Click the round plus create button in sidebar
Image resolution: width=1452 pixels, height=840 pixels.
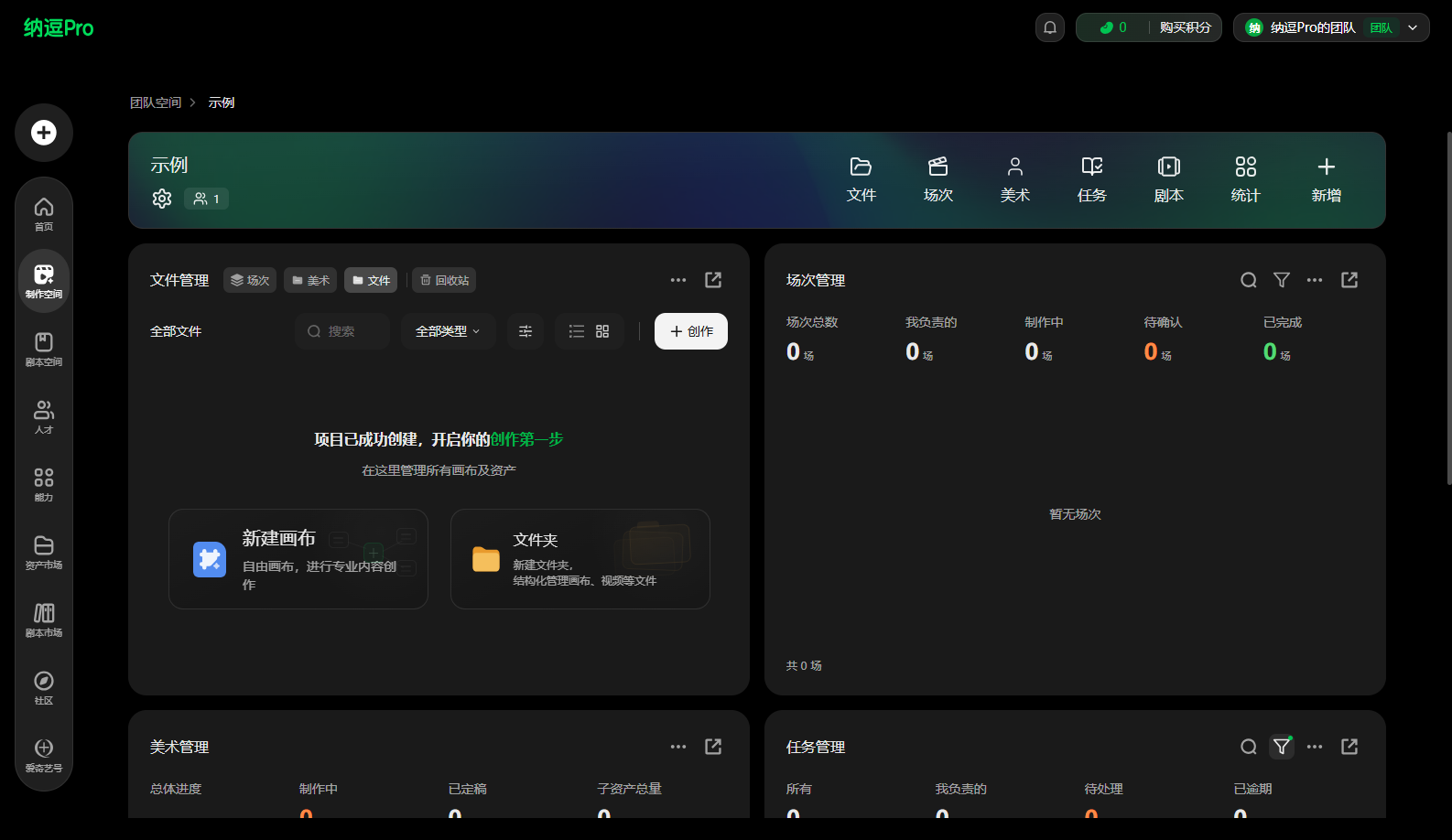coord(44,133)
